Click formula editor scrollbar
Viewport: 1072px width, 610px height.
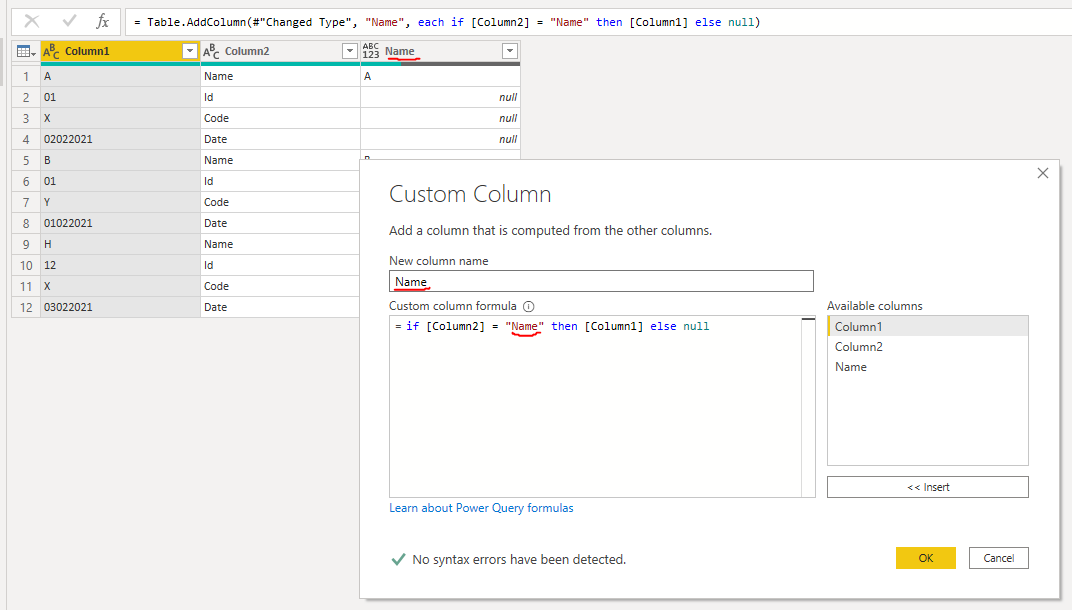click(x=808, y=406)
